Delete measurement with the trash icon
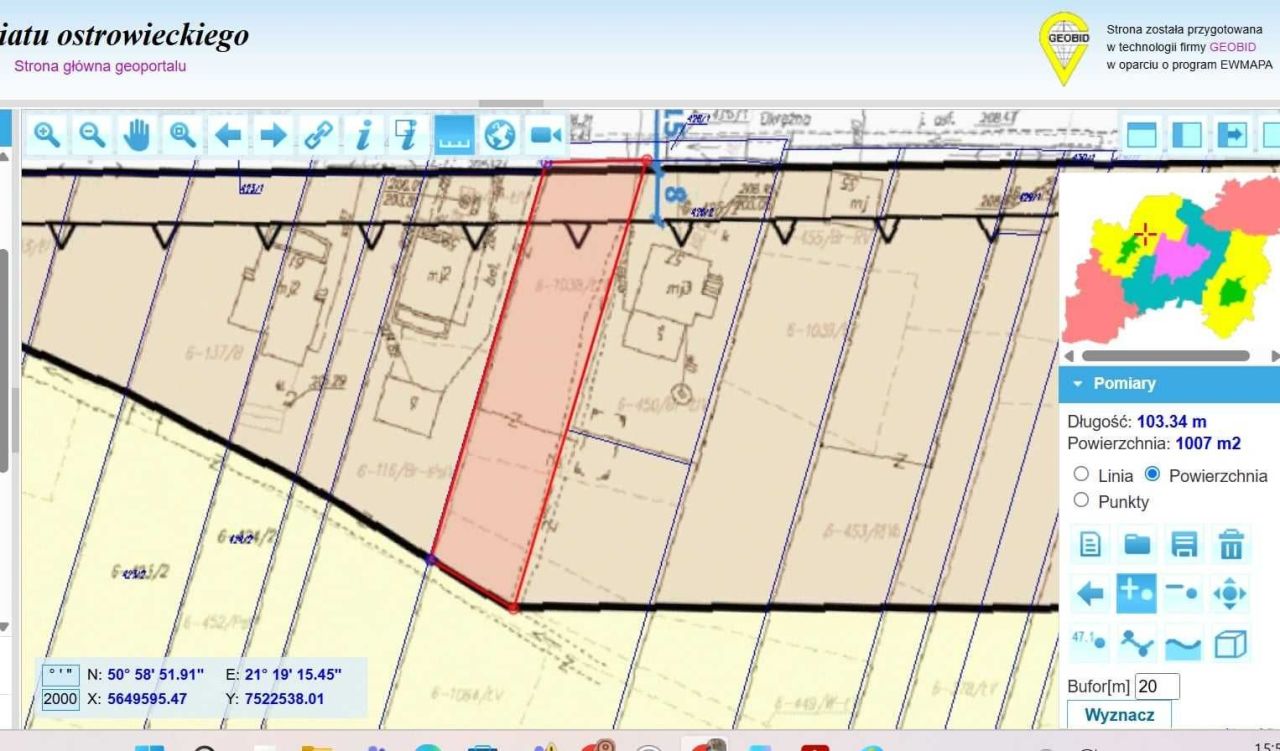The width and height of the screenshot is (1280, 751). pos(1230,544)
